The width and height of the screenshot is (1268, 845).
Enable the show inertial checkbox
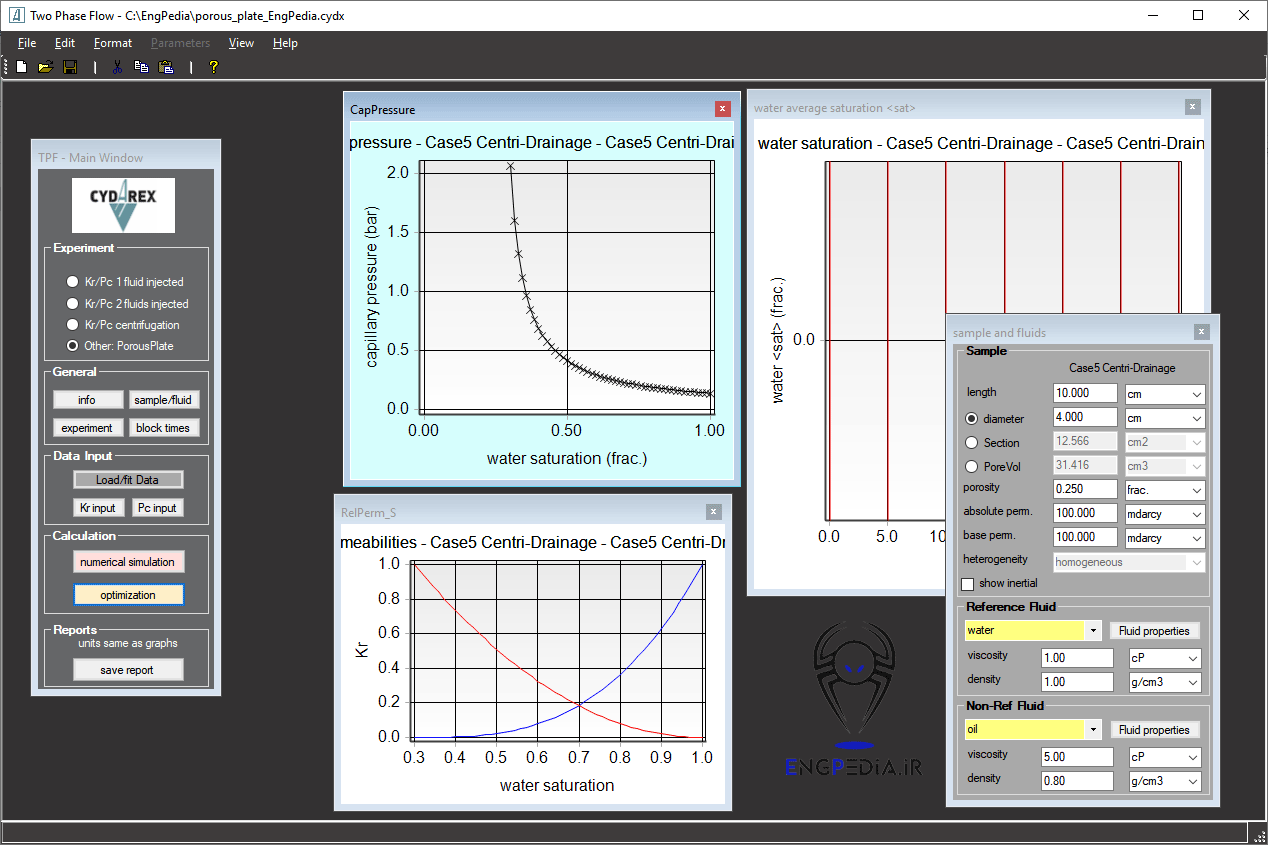coord(967,584)
